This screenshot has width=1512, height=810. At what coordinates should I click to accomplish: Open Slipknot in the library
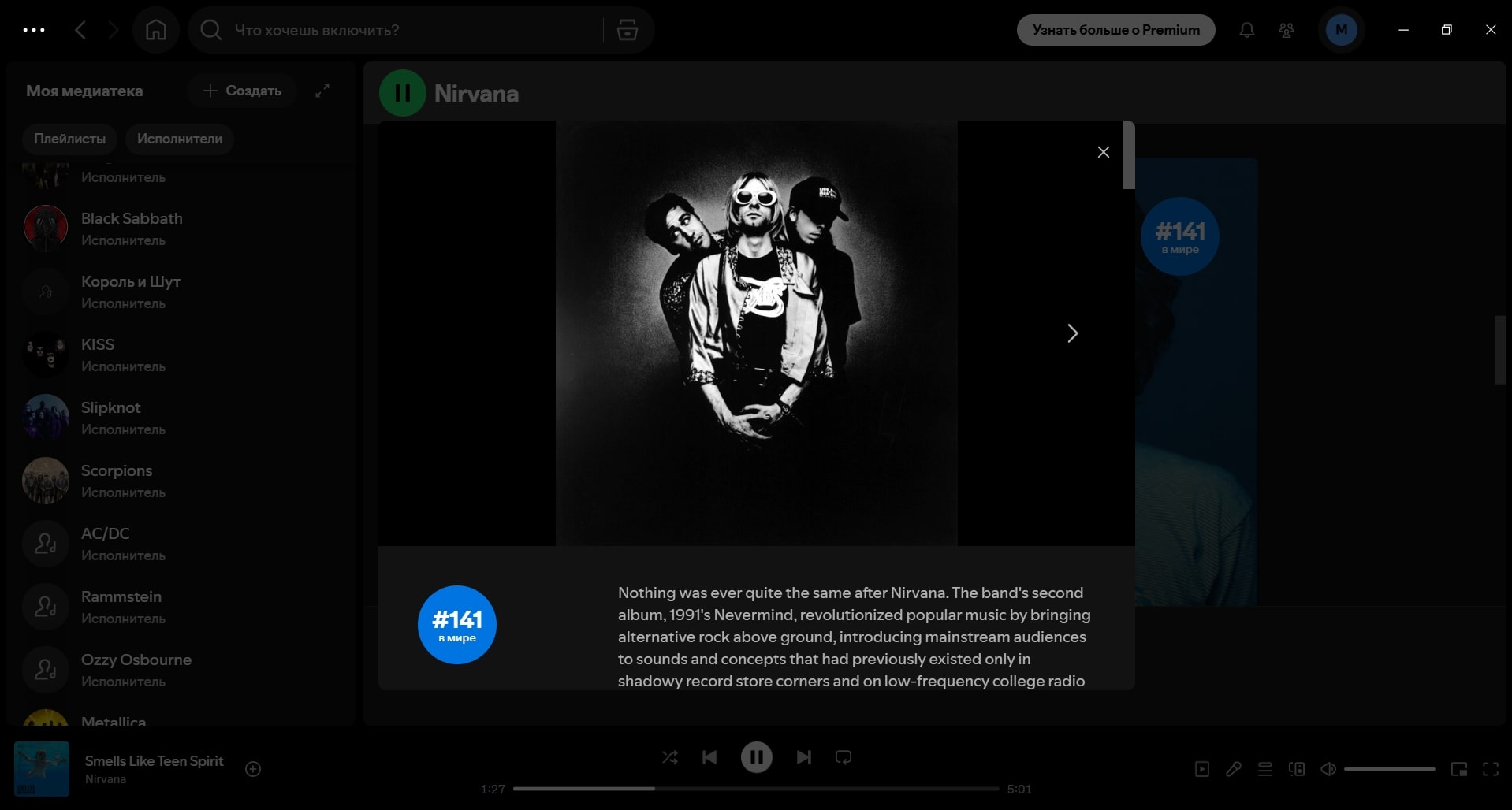[x=181, y=418]
